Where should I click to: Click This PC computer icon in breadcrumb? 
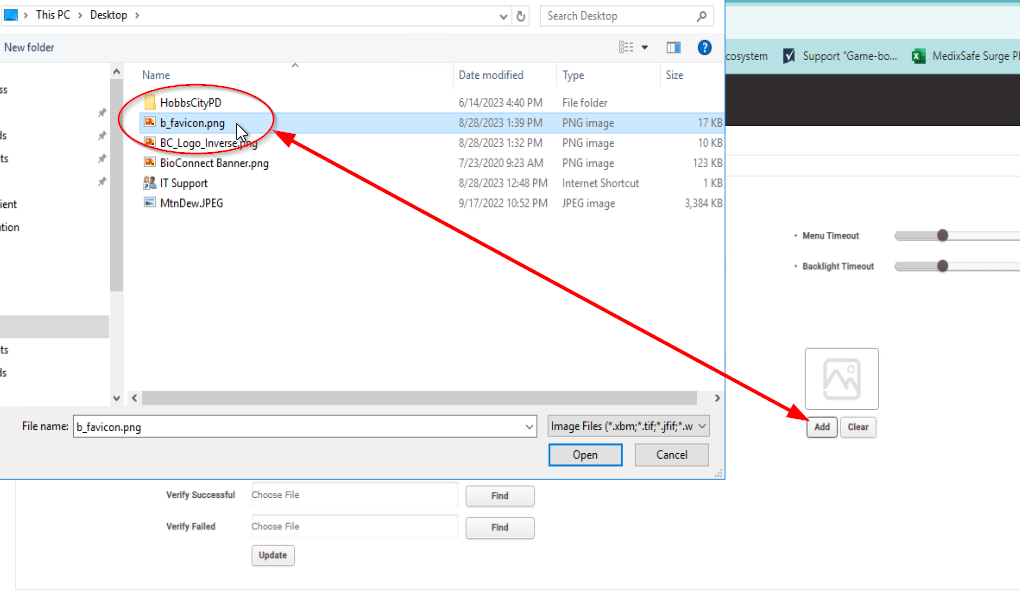11,15
